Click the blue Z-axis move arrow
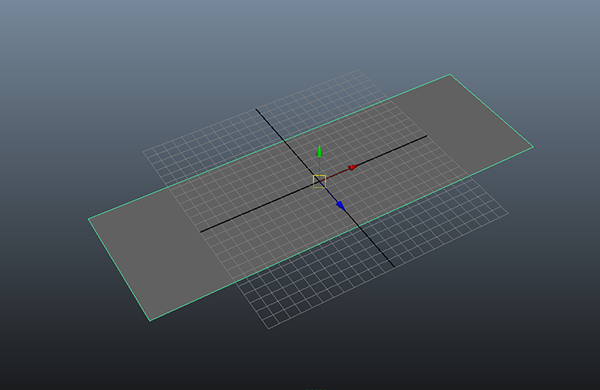The width and height of the screenshot is (600, 390). tap(341, 206)
